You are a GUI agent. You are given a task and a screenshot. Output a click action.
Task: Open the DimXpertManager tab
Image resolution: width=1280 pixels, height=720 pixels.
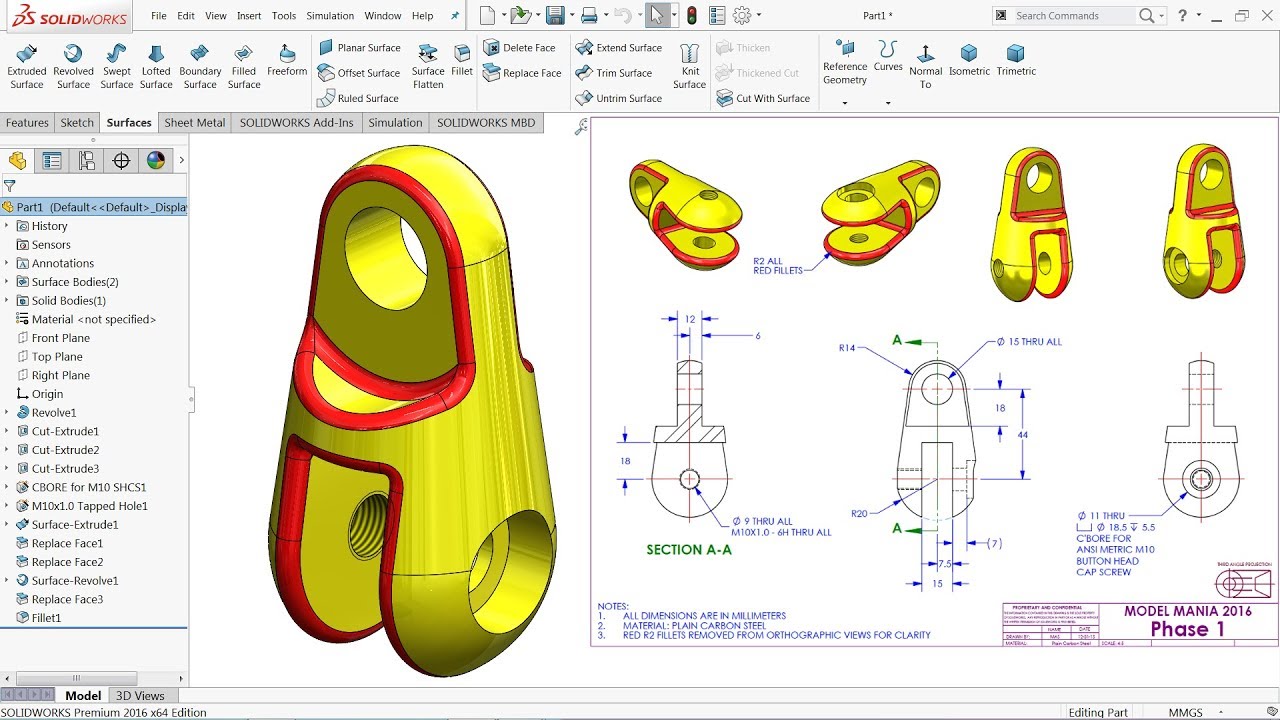[121, 160]
